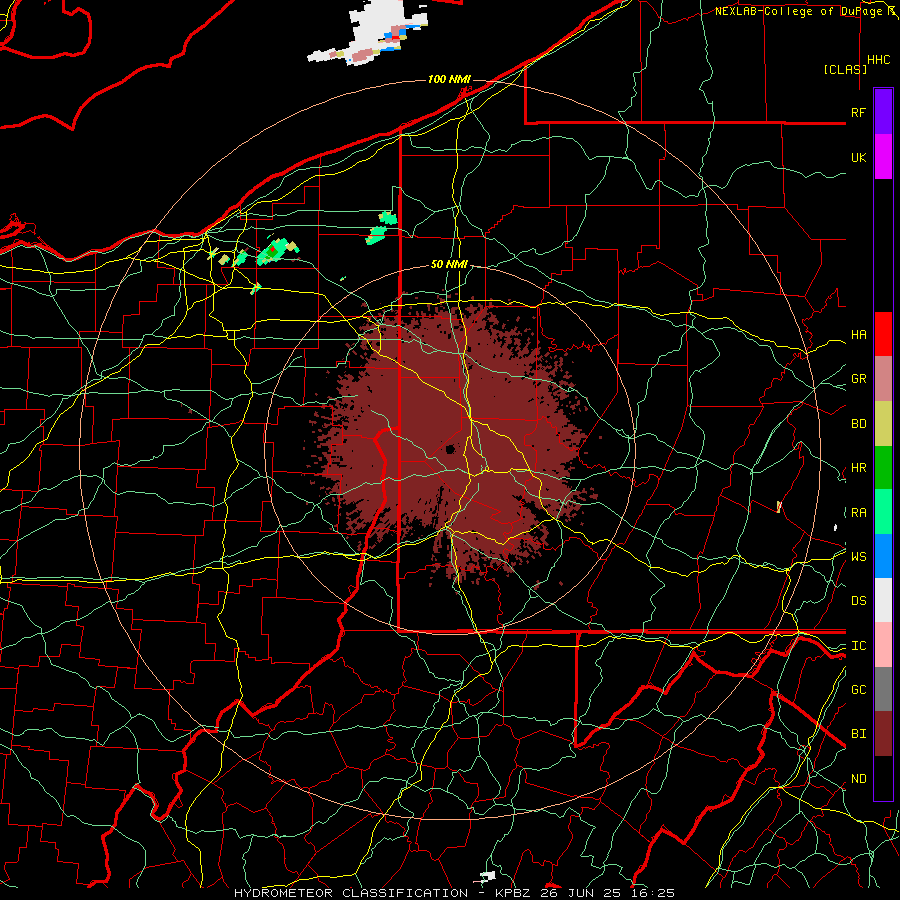Click the 16:25 timestamp text
This screenshot has height=900, width=900.
[652, 893]
